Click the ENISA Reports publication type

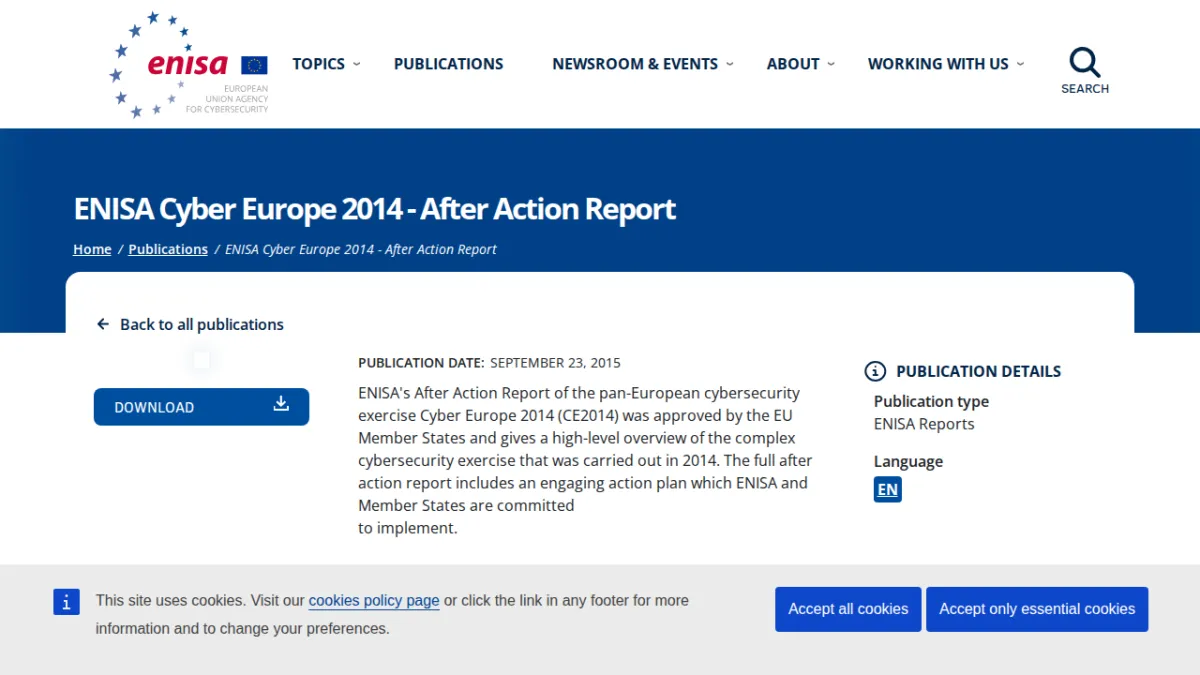[x=924, y=424]
